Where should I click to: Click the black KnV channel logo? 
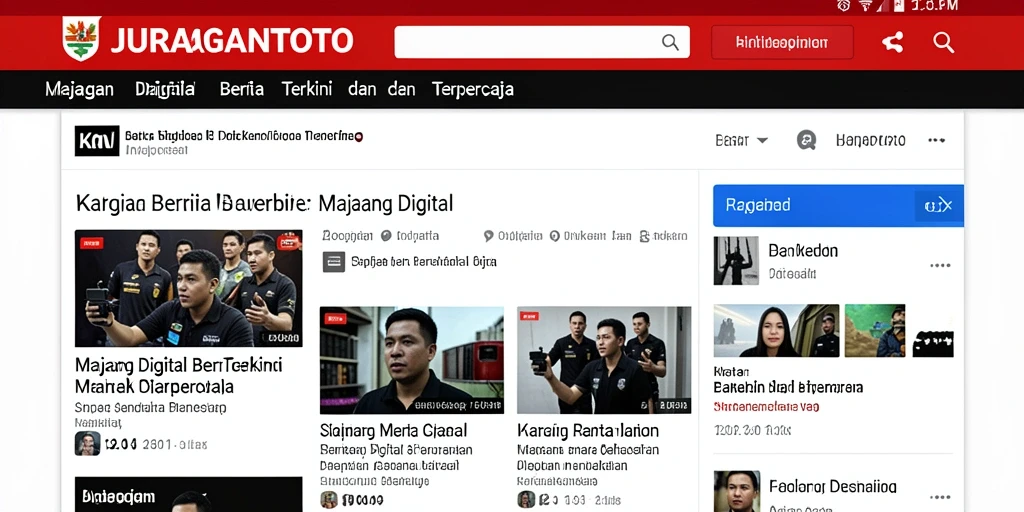pos(97,140)
